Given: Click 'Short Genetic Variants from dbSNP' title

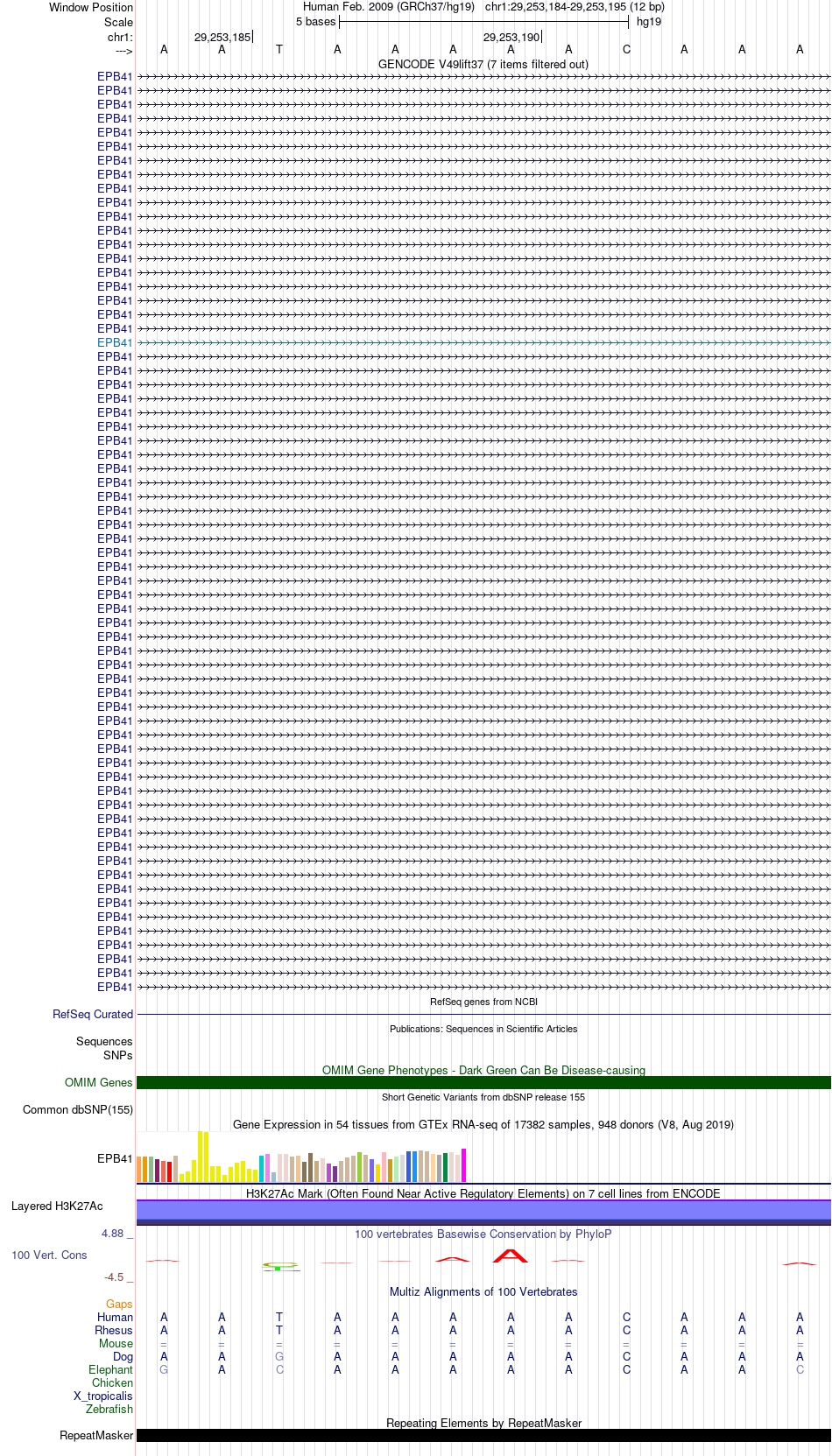Looking at the screenshot, I should pyautogui.click(x=483, y=1097).
